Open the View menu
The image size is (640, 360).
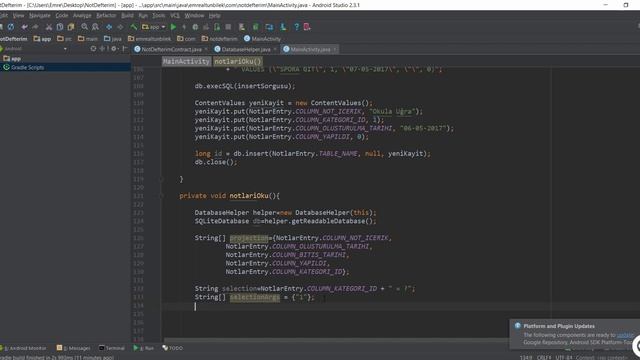point(18,16)
